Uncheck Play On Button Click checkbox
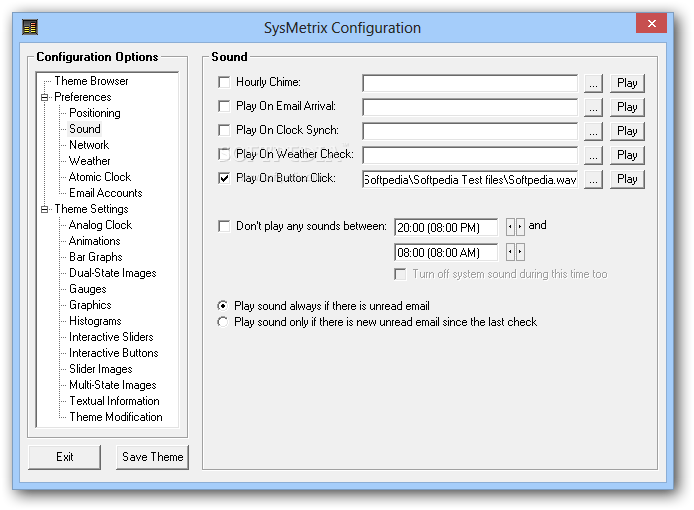Screen dimensions: 694x510 [x=224, y=178]
